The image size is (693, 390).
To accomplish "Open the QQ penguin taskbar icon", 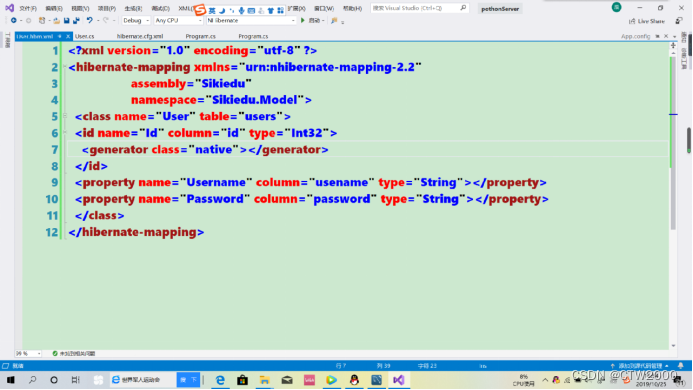I will tap(354, 380).
